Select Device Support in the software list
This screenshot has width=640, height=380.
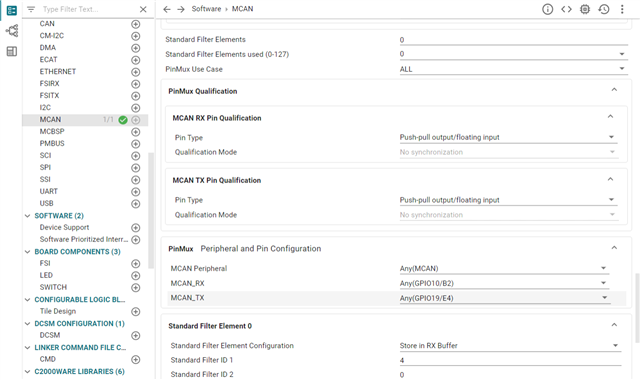(64, 227)
